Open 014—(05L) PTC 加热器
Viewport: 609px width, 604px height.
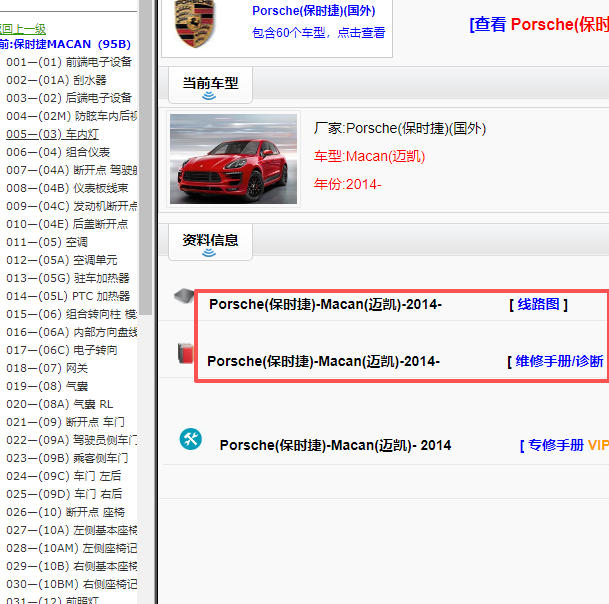[68, 296]
